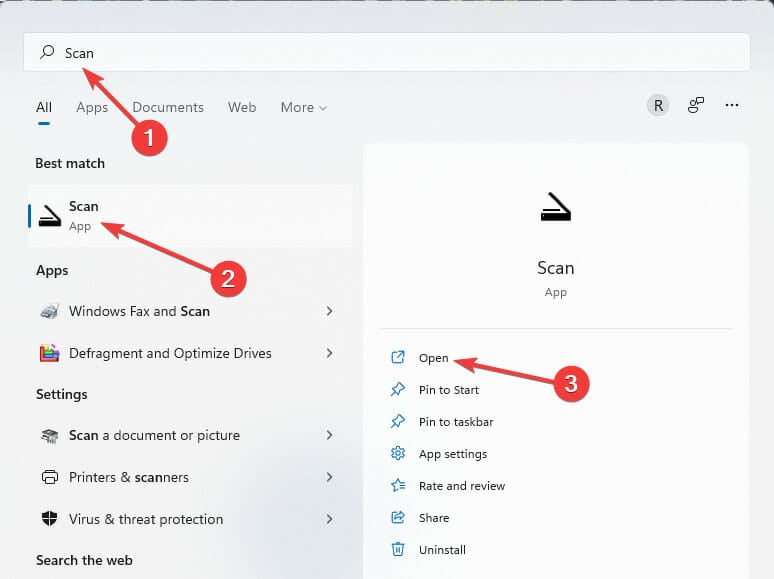The height and width of the screenshot is (579, 774).
Task: Click the Uninstall trash can icon
Action: pos(398,549)
